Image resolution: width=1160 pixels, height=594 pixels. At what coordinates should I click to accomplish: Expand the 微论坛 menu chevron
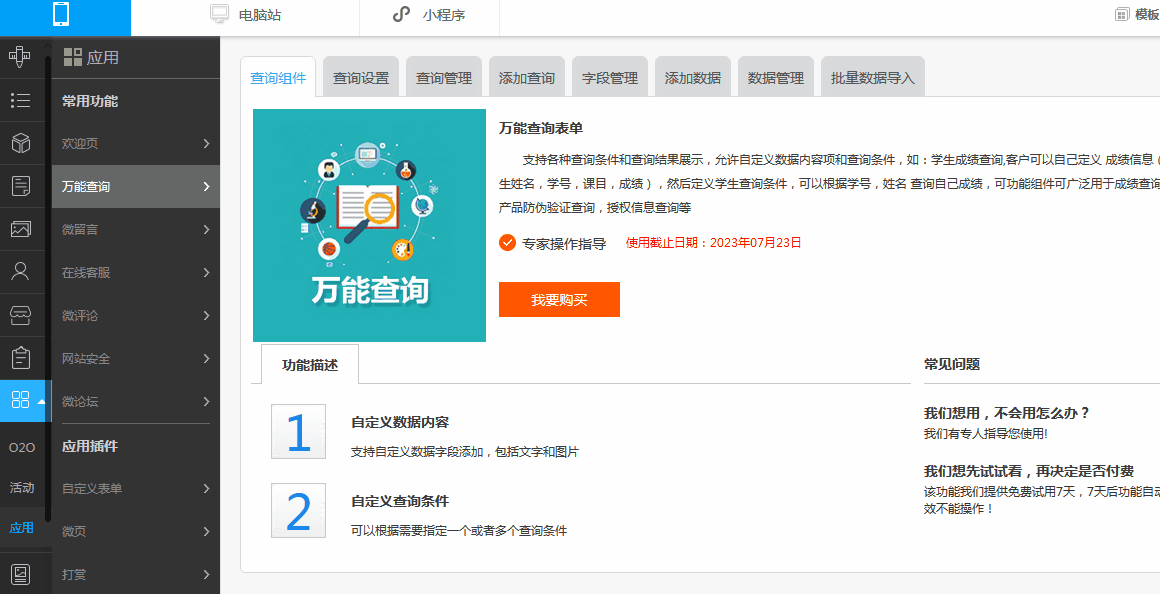pos(206,402)
